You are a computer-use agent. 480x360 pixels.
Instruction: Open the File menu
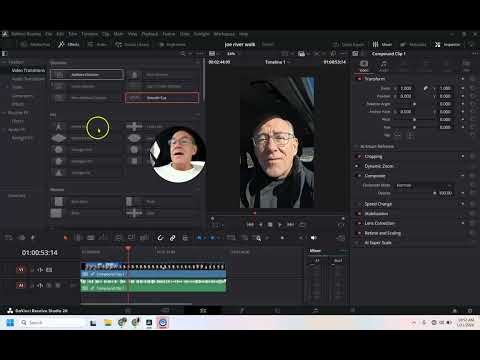[49, 34]
